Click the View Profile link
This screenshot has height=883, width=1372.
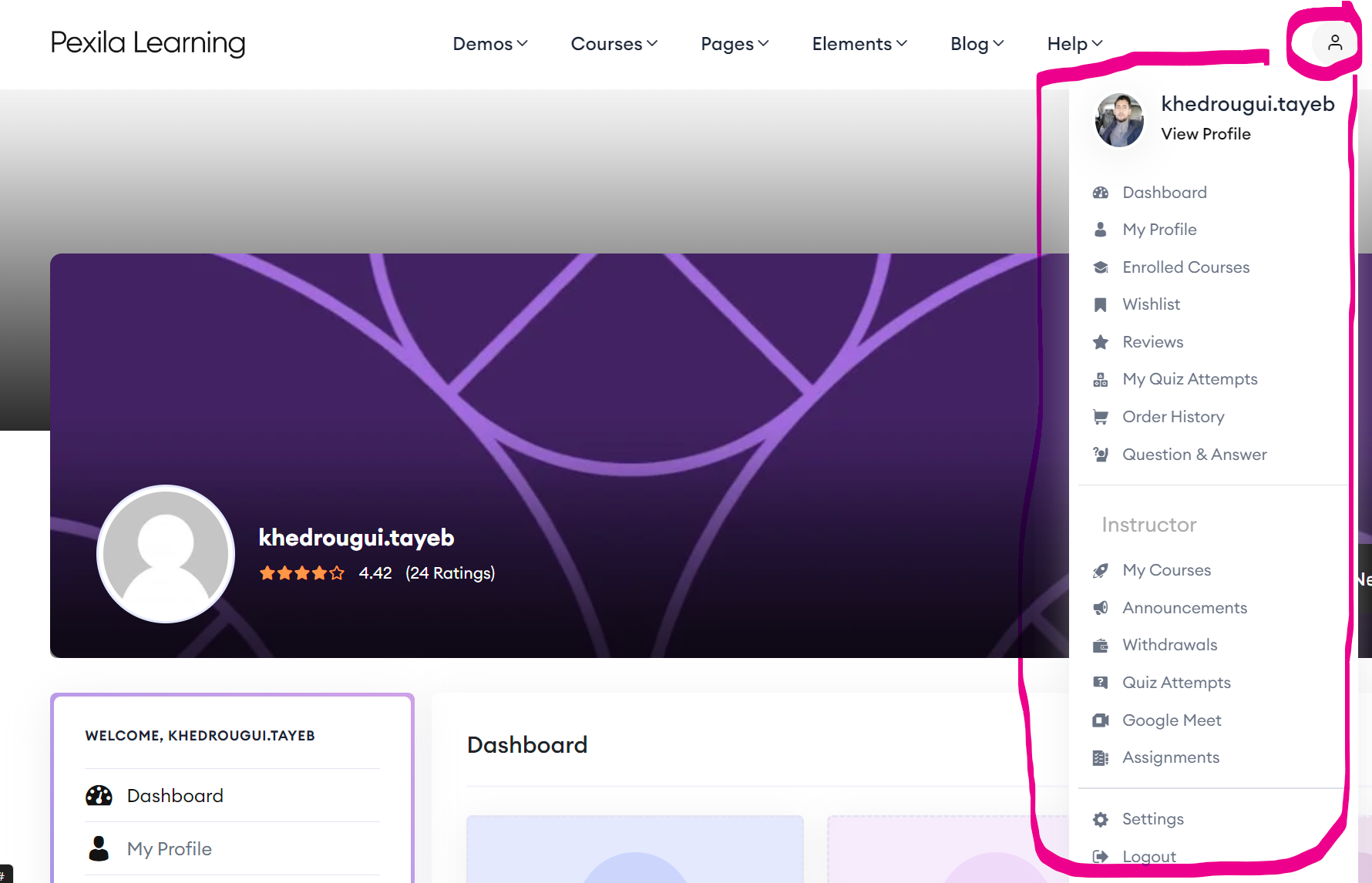pos(1206,134)
